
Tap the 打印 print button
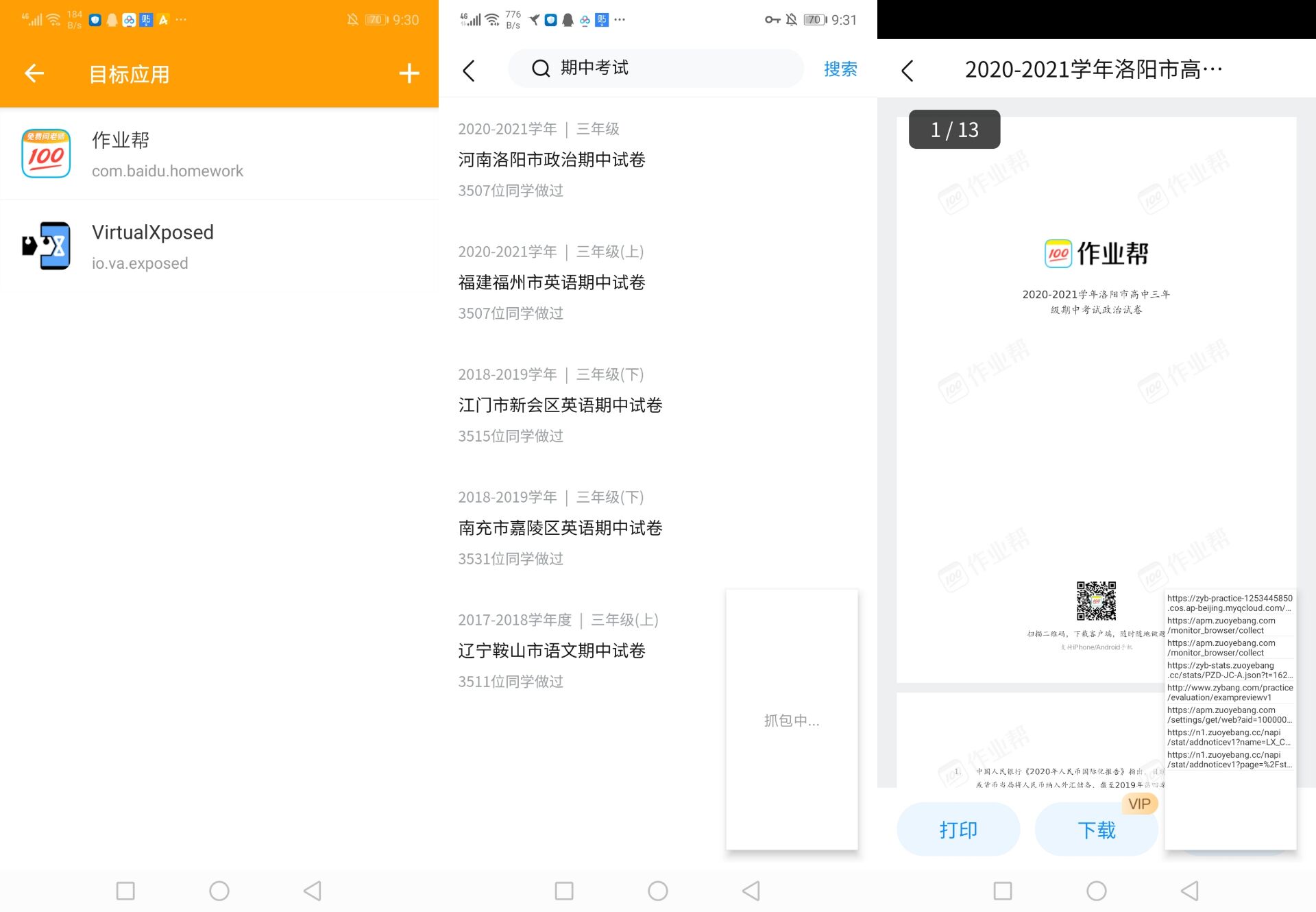tap(958, 830)
